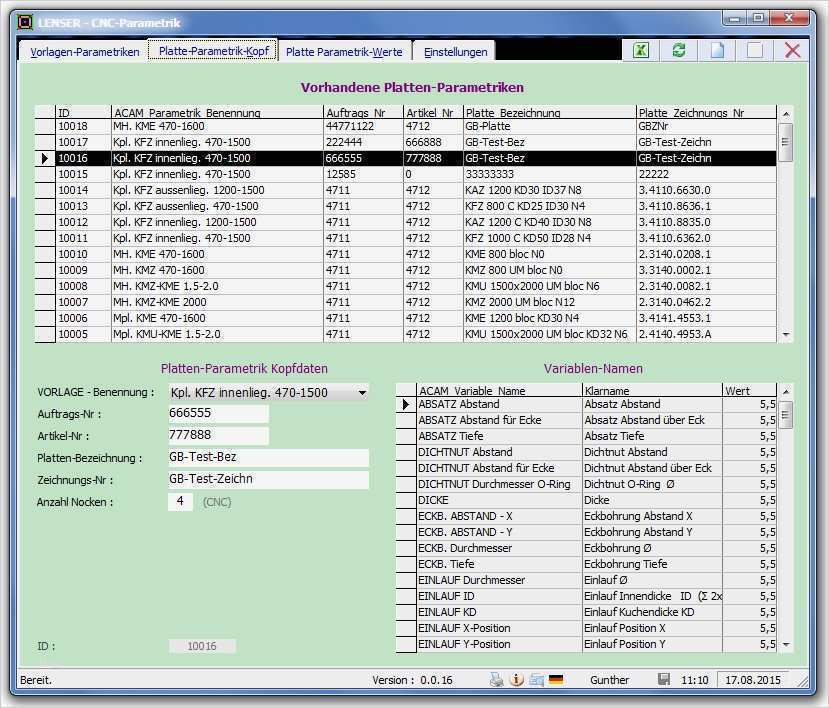
Task: Open the Vorlagen-Parametriken tab
Action: (x=85, y=52)
